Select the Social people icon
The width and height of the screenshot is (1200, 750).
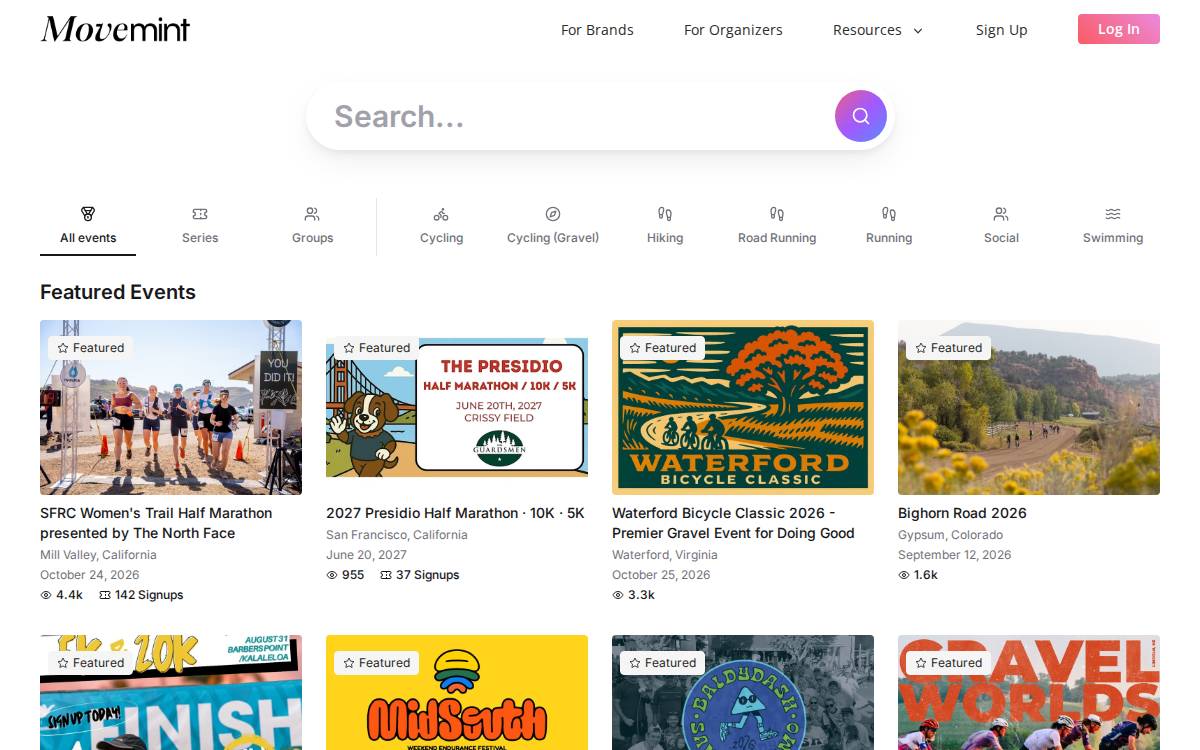[x=1001, y=214]
